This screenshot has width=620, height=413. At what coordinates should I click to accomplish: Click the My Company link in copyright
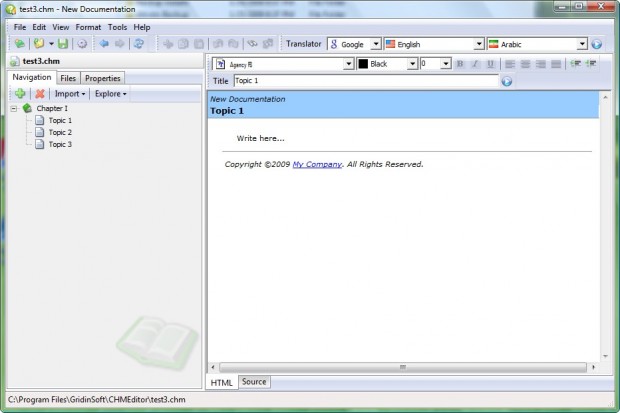click(x=317, y=164)
